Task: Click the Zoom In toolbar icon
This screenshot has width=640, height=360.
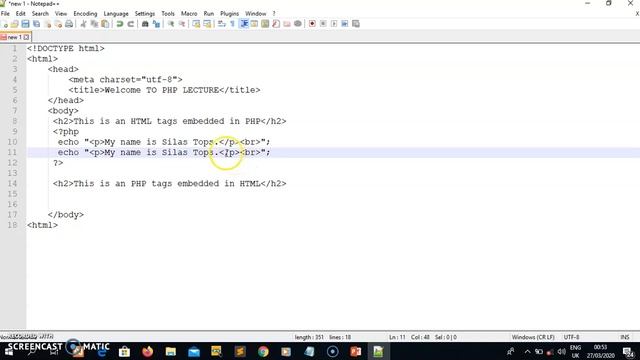Action: point(171,24)
